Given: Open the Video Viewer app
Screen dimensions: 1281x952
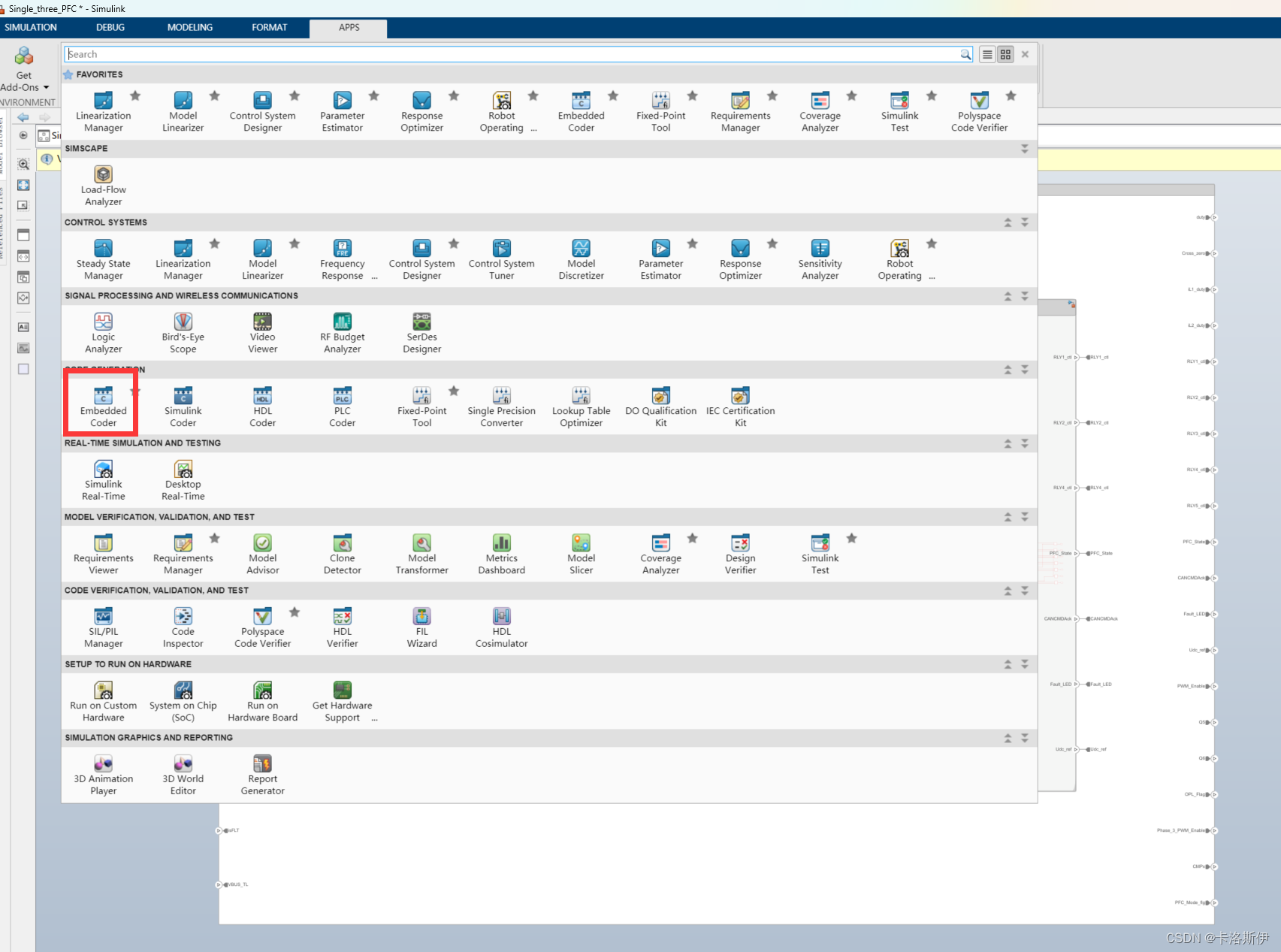Looking at the screenshot, I should (262, 333).
